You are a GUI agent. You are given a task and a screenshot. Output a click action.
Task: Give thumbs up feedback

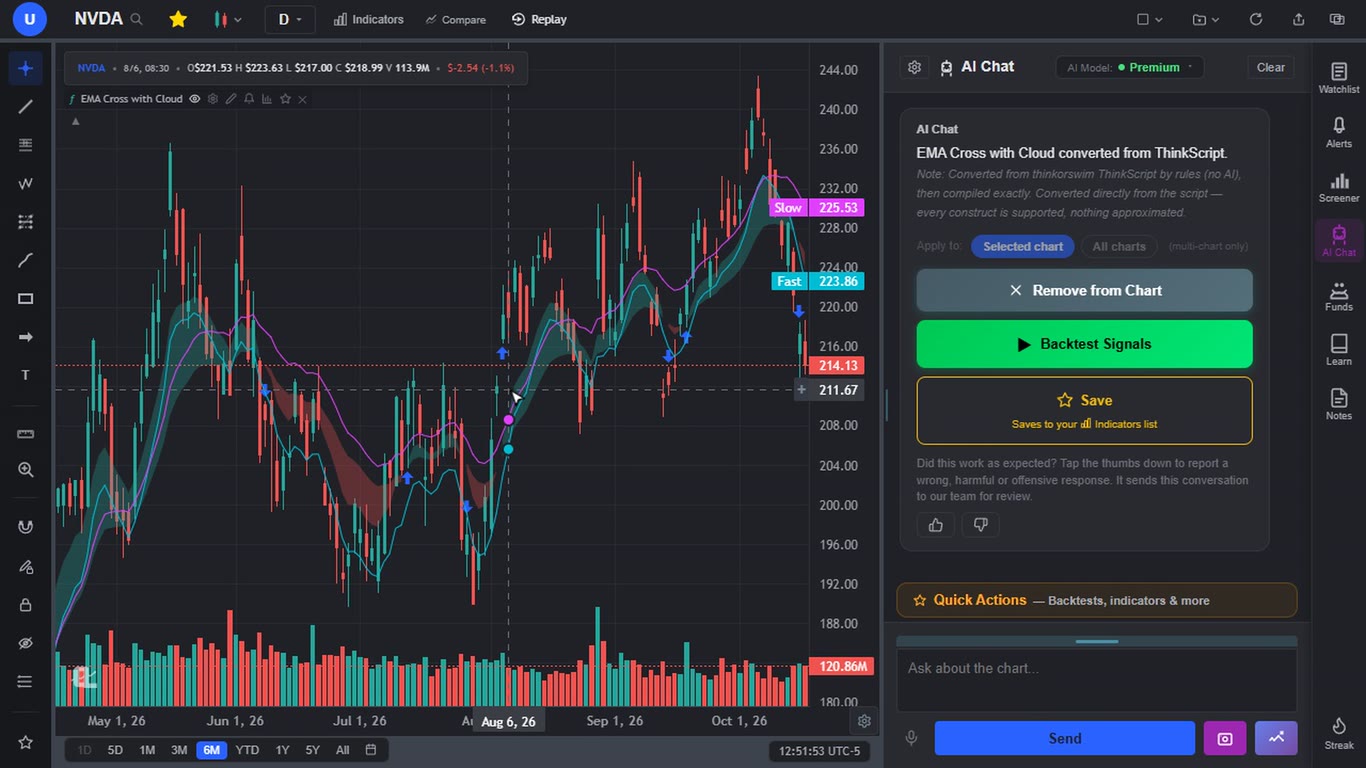click(x=936, y=525)
